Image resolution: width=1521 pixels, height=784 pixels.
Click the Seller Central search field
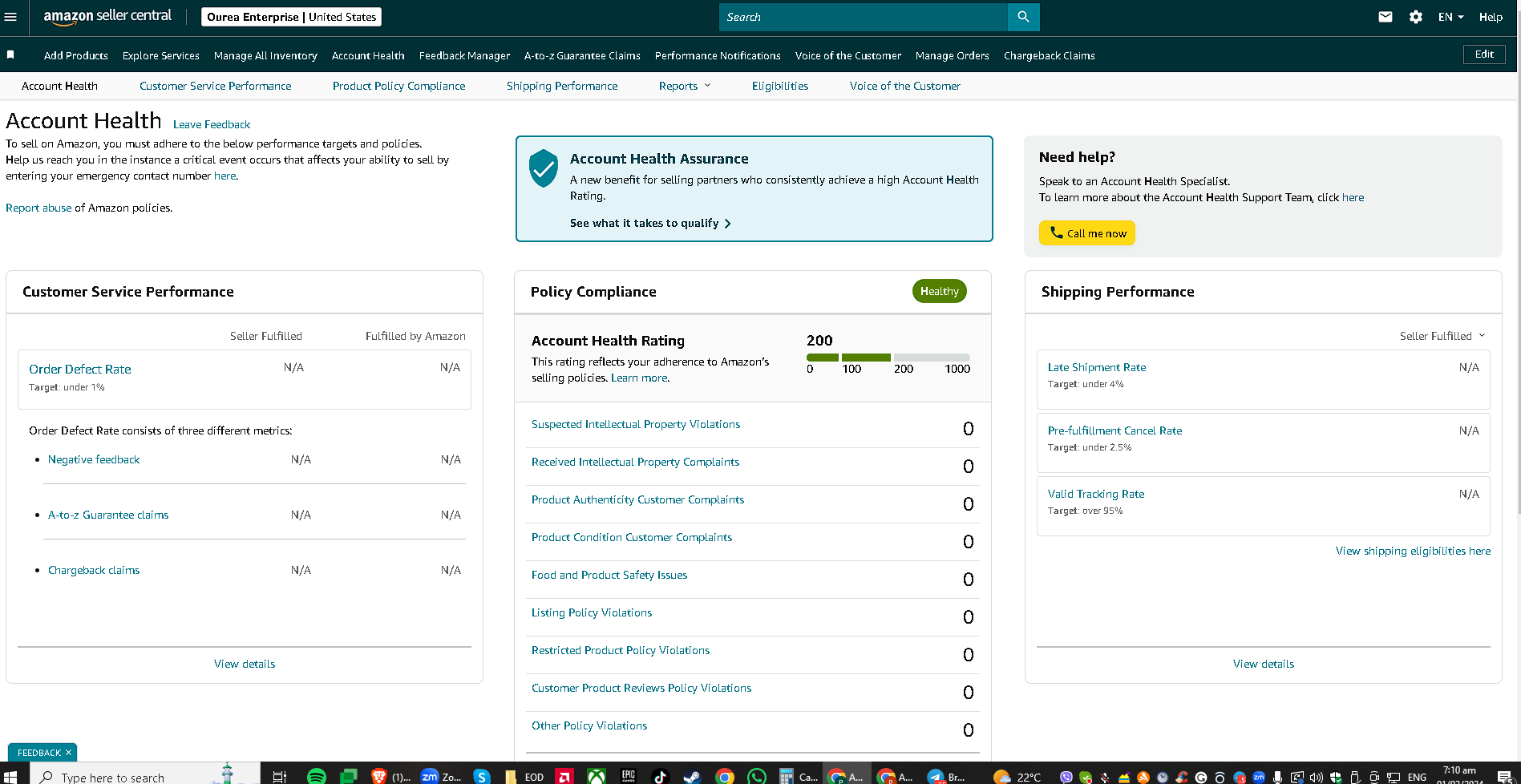pyautogui.click(x=864, y=17)
